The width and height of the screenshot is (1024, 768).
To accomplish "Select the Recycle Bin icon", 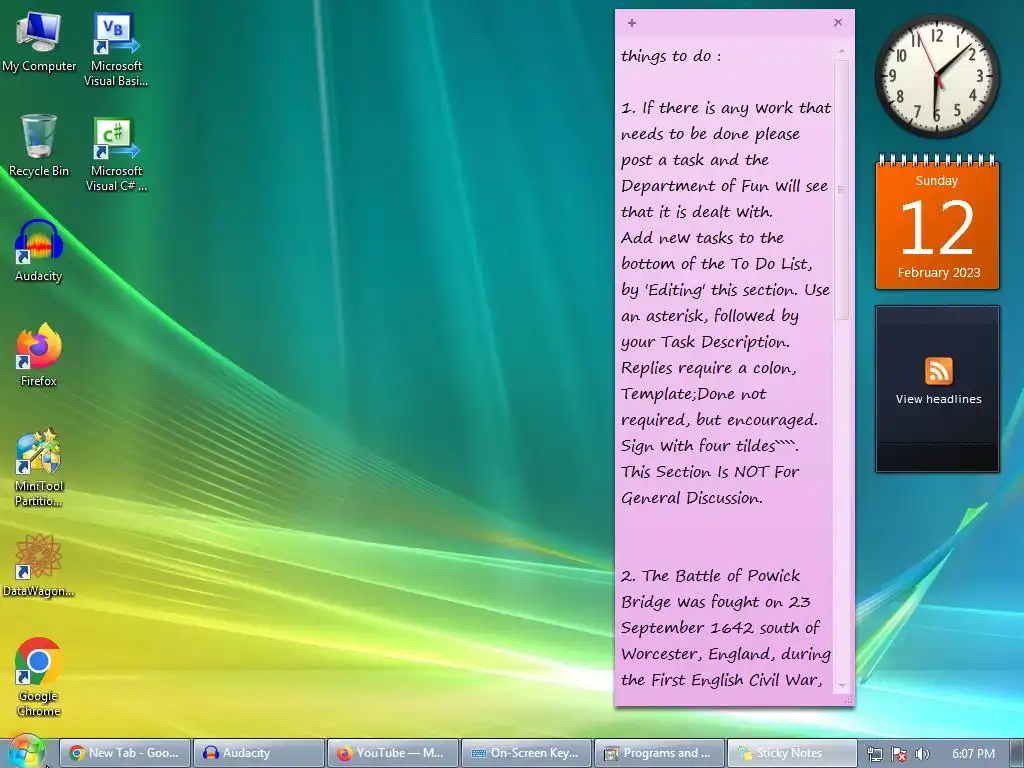I will (39, 146).
